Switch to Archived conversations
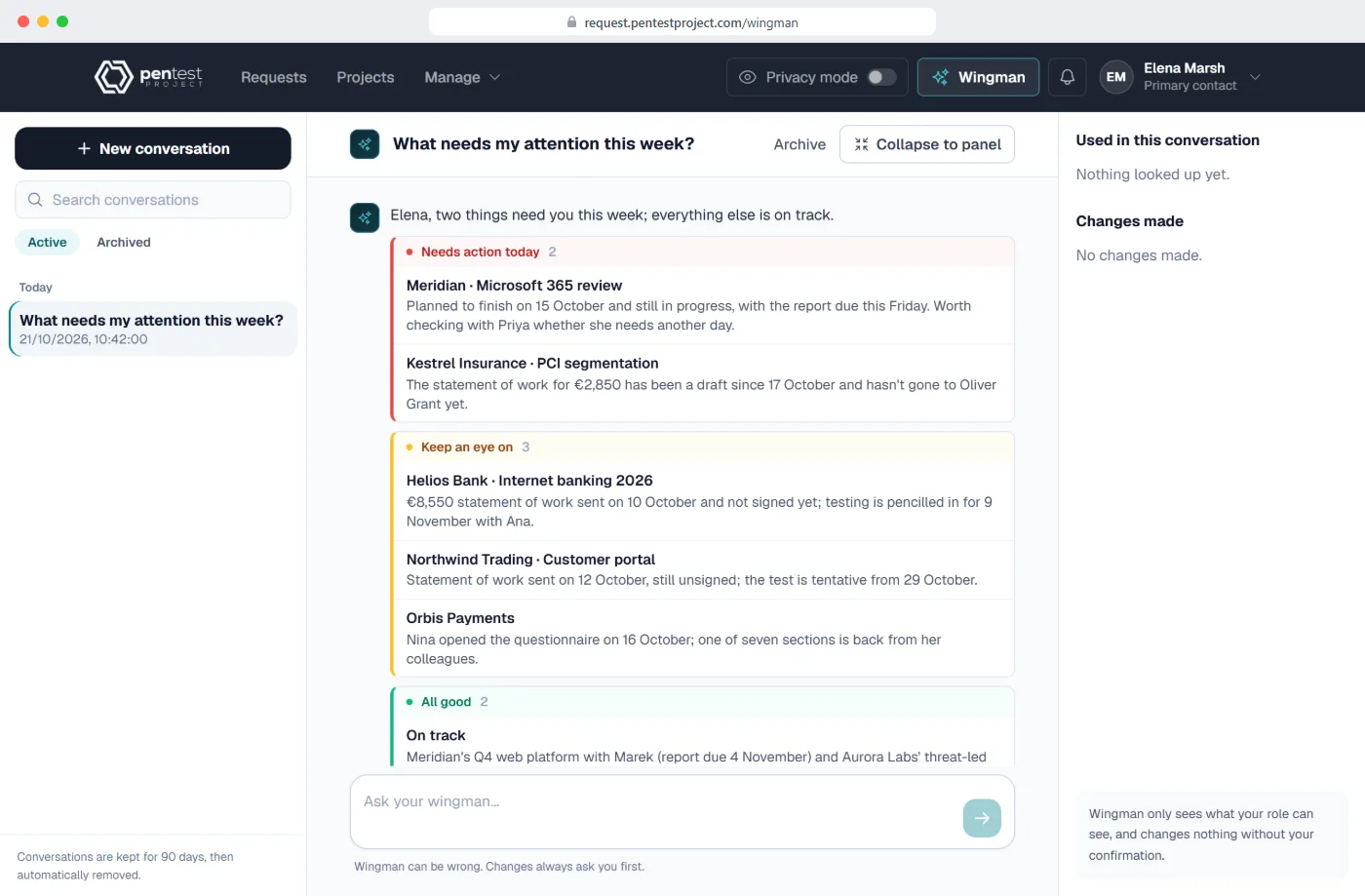 tap(124, 242)
